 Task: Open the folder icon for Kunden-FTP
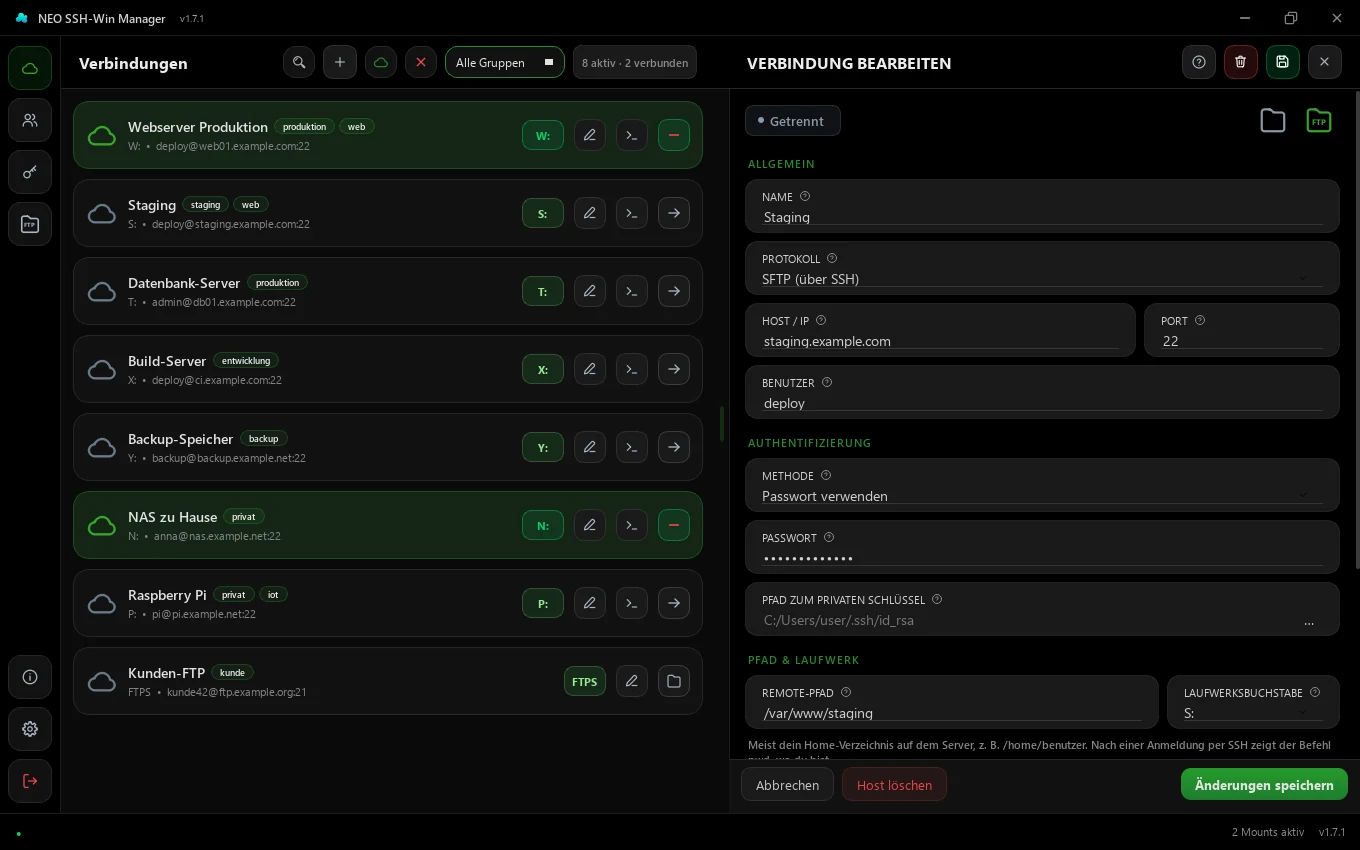point(674,681)
